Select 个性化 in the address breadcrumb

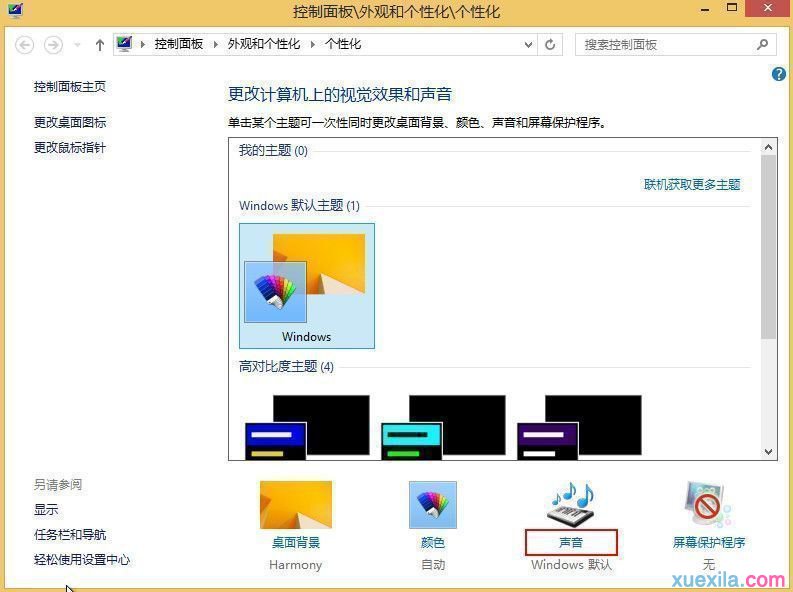point(343,44)
